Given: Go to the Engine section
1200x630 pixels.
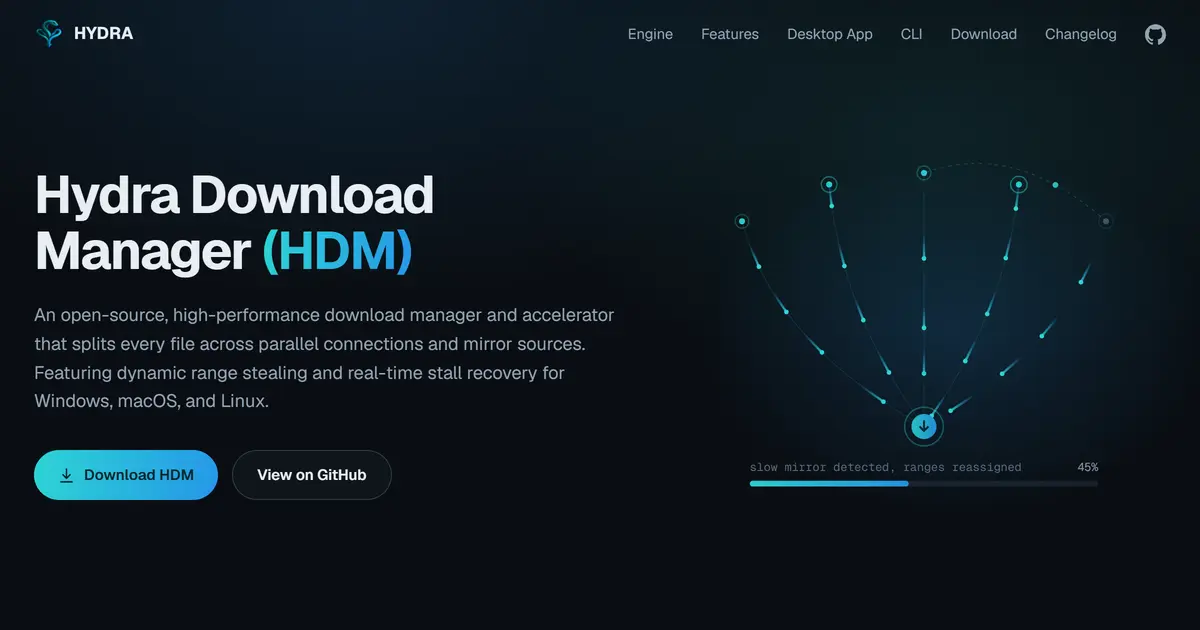Looking at the screenshot, I should 650,34.
